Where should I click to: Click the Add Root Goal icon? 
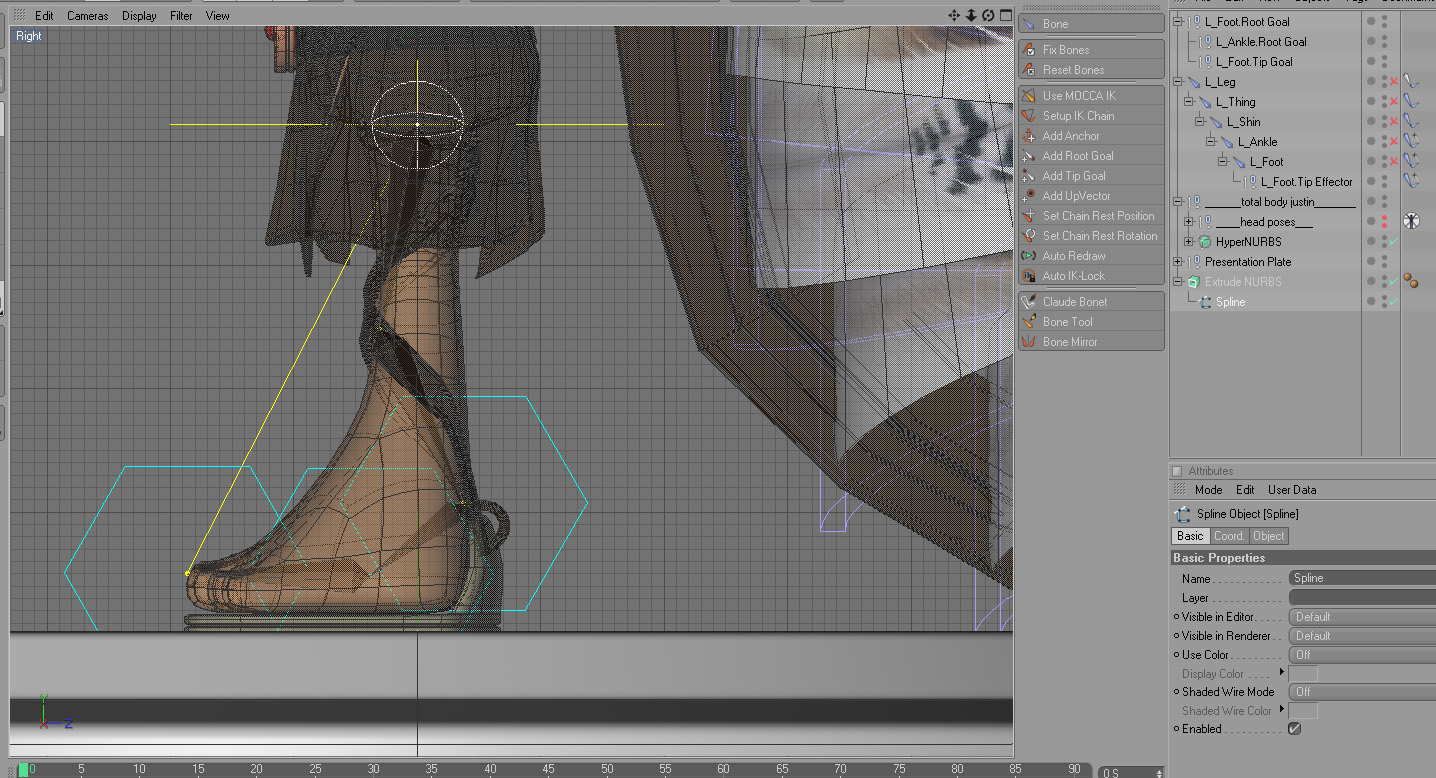1028,156
